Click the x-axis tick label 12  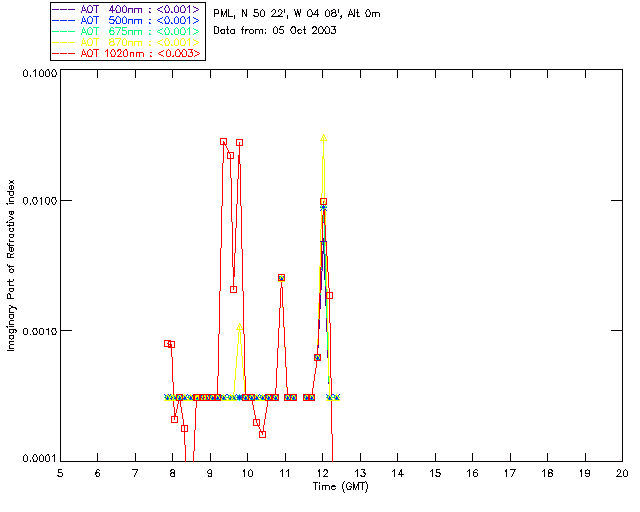coord(322,473)
